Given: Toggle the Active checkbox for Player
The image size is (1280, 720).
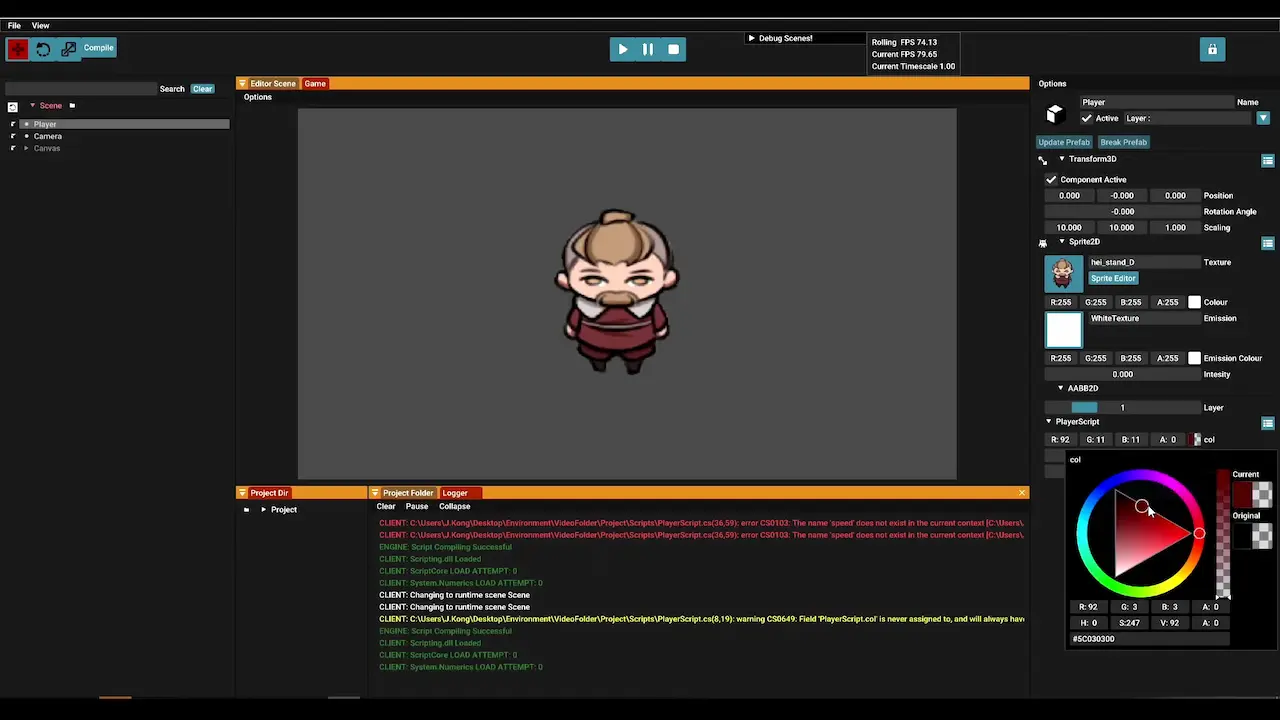Looking at the screenshot, I should (1086, 118).
